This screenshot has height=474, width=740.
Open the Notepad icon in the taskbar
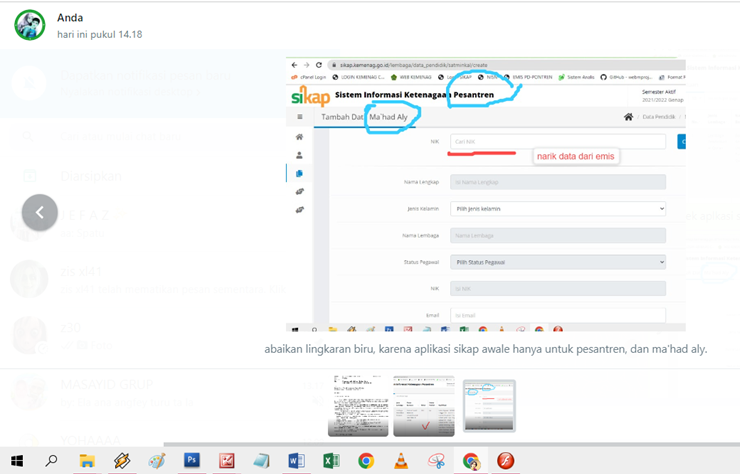click(x=261, y=461)
